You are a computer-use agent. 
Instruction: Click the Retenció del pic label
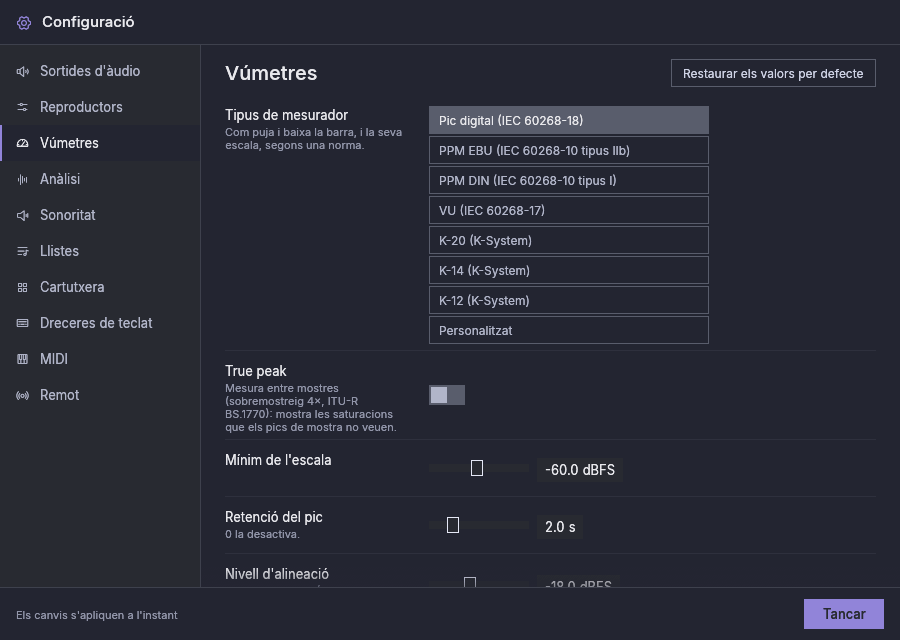(274, 517)
